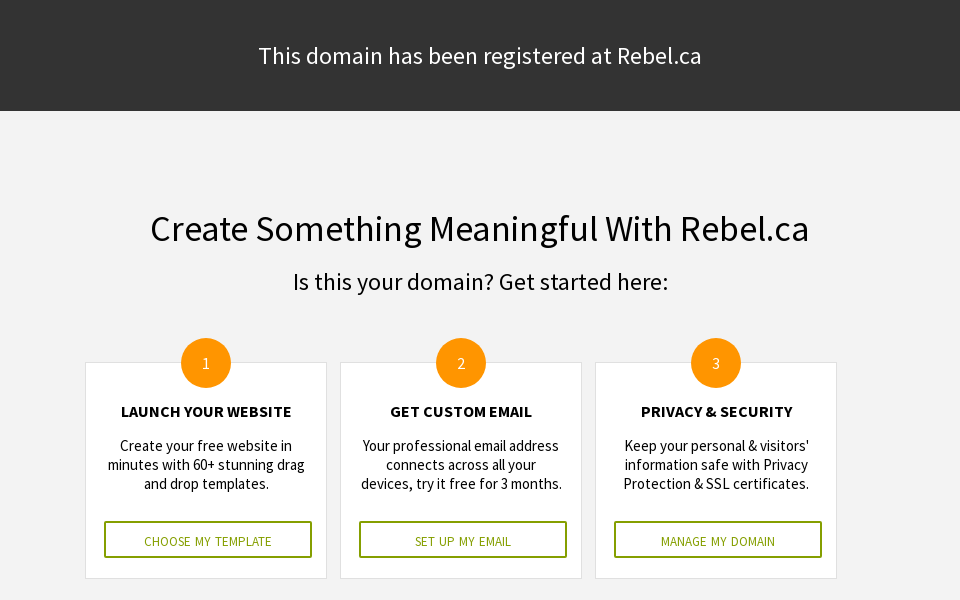Click the professional email address description text
This screenshot has width=960, height=600.
[x=461, y=465]
